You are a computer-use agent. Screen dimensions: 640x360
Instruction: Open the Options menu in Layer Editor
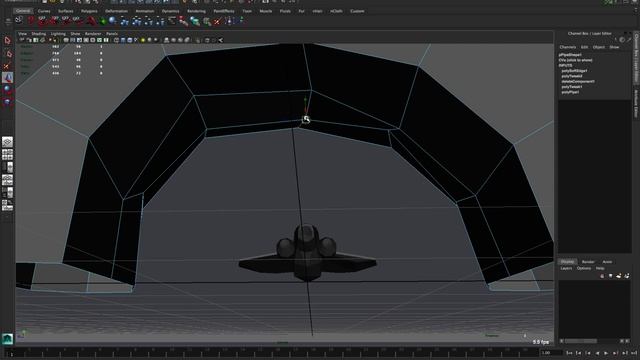click(584, 269)
